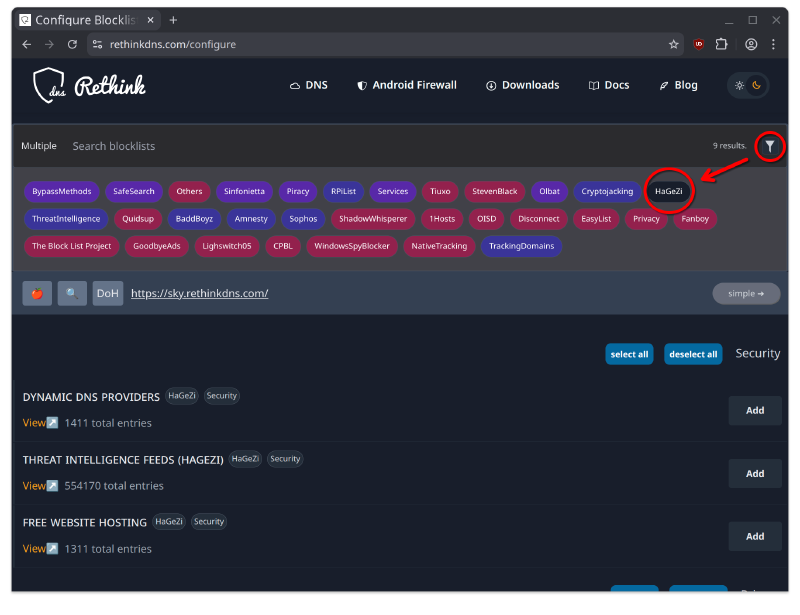Click the apple icon button
The image size is (800, 615).
coord(37,293)
